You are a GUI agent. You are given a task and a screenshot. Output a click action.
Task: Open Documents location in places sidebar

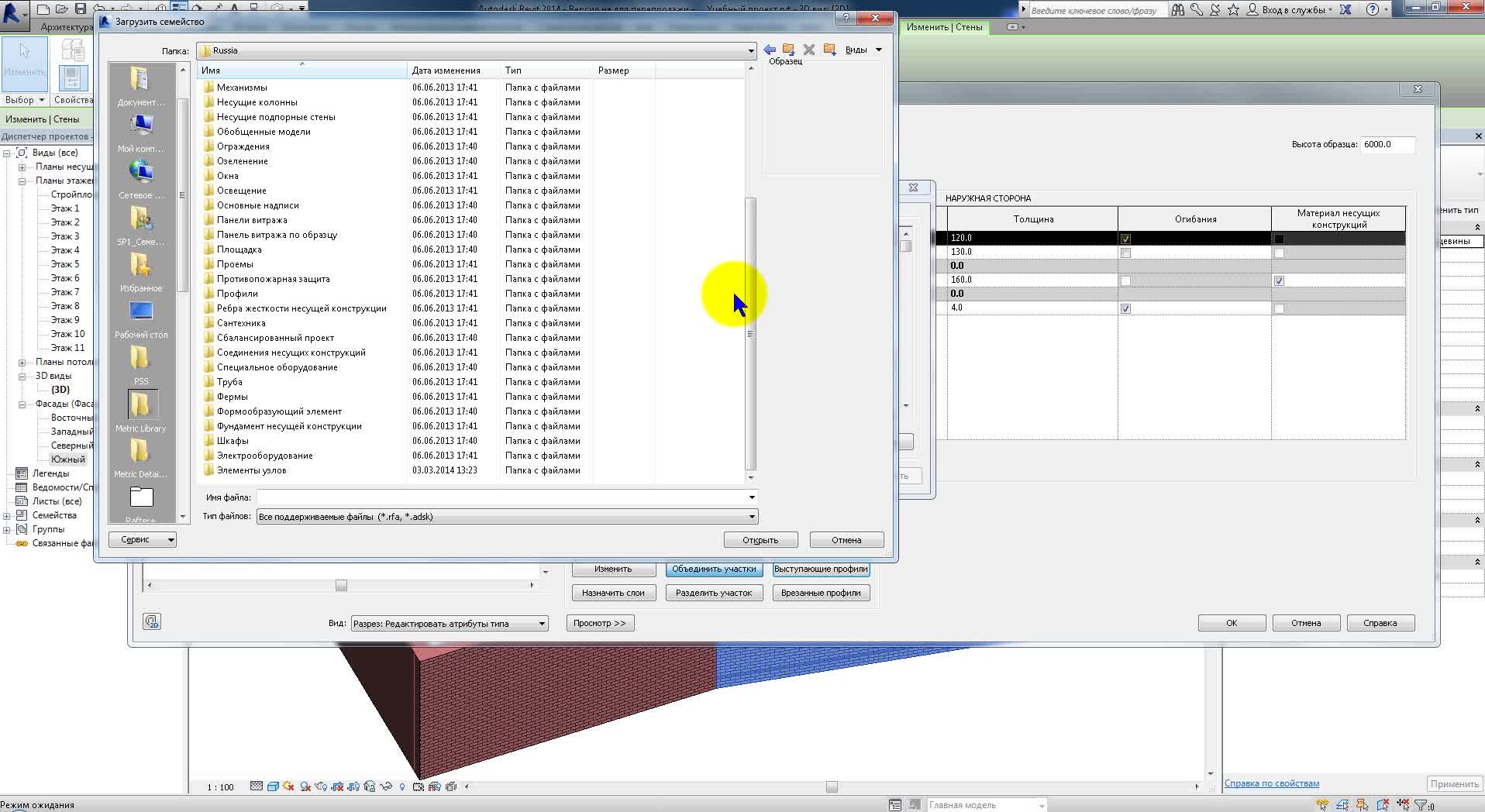tap(141, 86)
